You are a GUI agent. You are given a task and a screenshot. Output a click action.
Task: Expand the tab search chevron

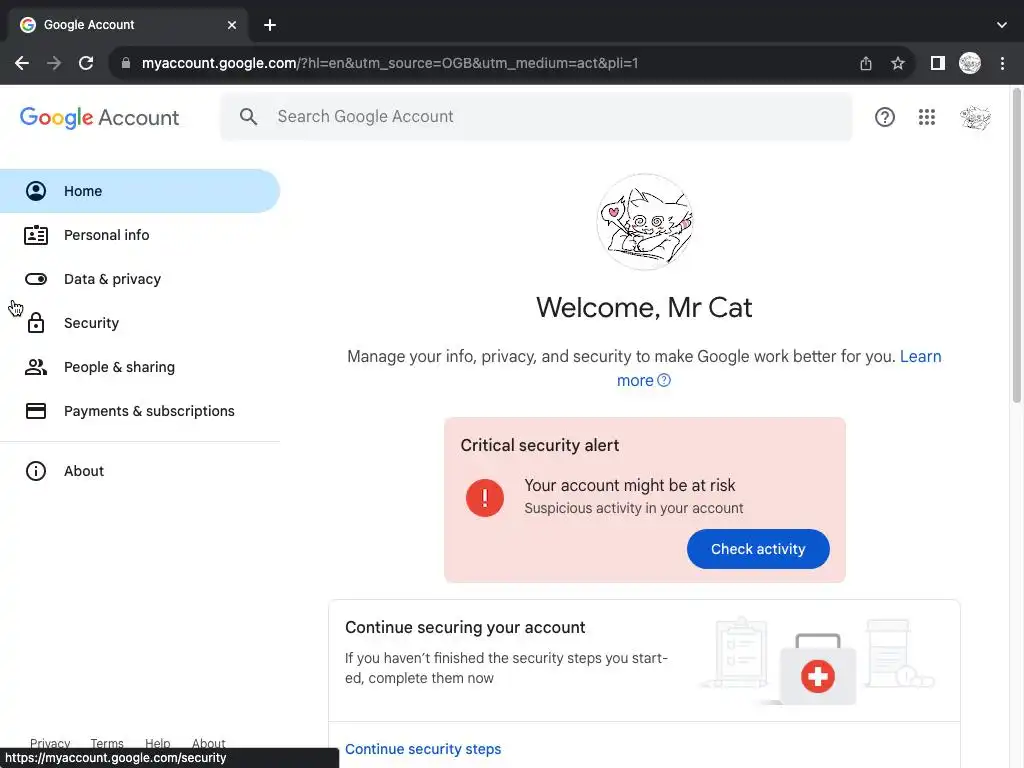1002,25
